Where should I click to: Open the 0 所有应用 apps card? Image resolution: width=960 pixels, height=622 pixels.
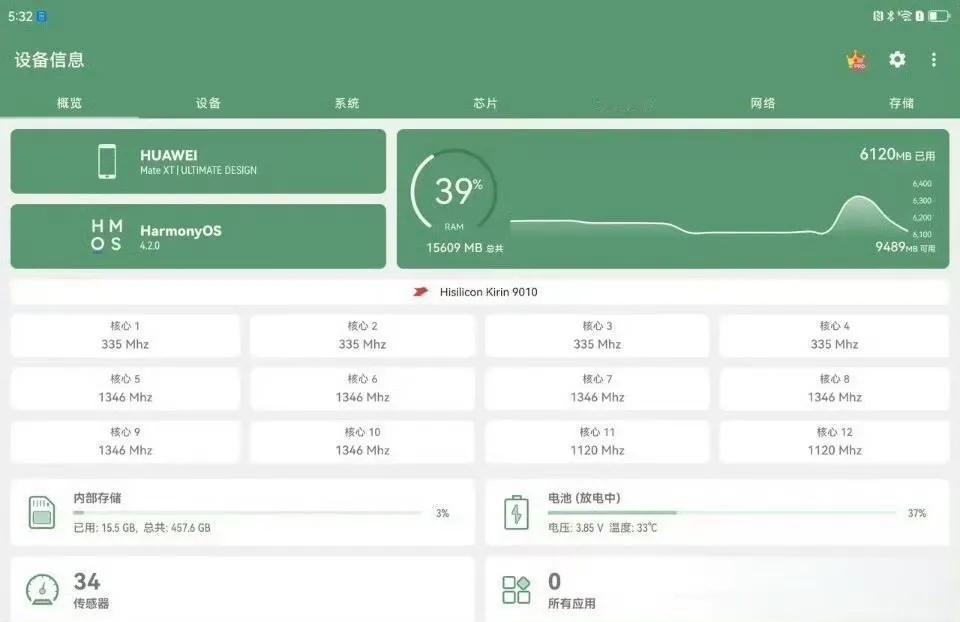pos(718,590)
